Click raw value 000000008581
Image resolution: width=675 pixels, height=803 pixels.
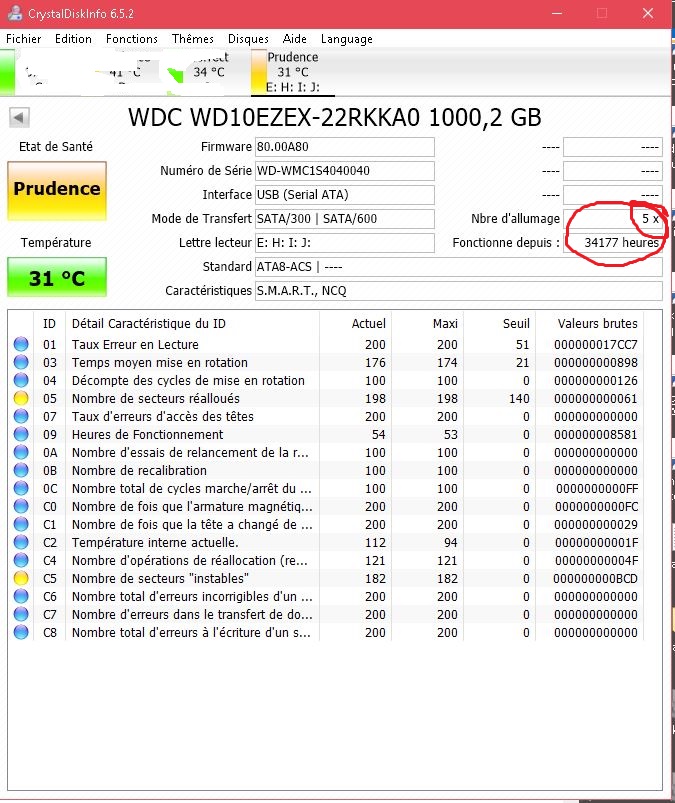(x=596, y=434)
